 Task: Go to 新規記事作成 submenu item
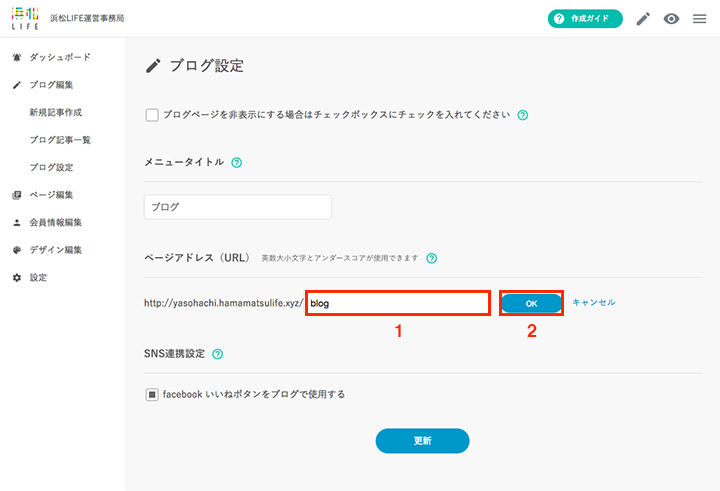pos(56,113)
